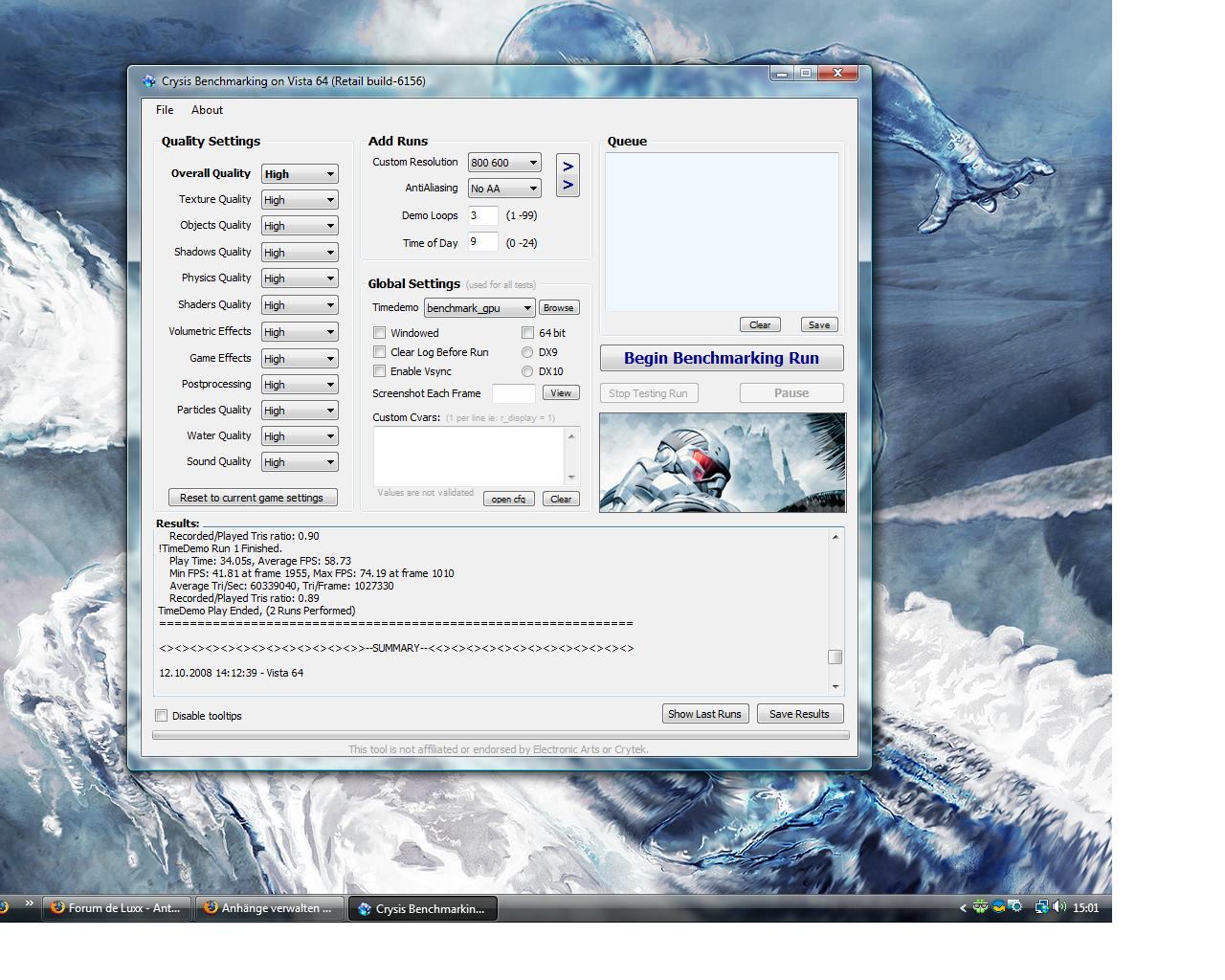Viewport: 1225px width, 980px height.
Task: Open the Overall Quality dropdown
Action: coord(300,174)
